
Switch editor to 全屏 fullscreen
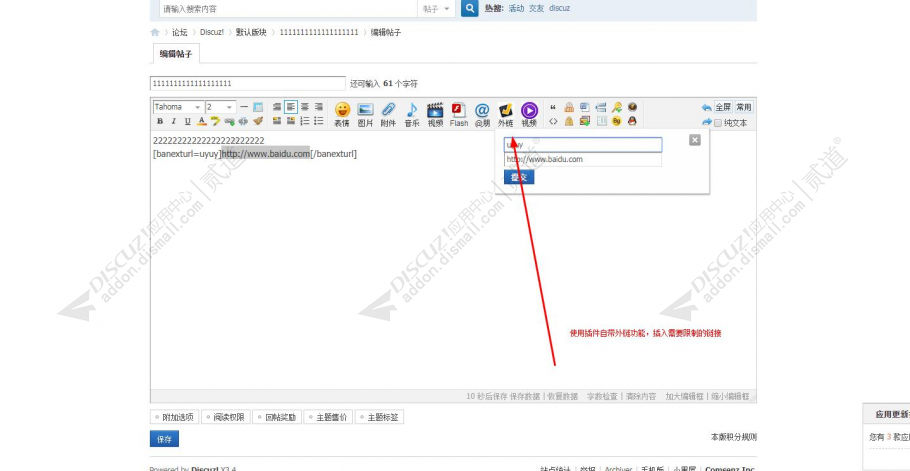723,107
